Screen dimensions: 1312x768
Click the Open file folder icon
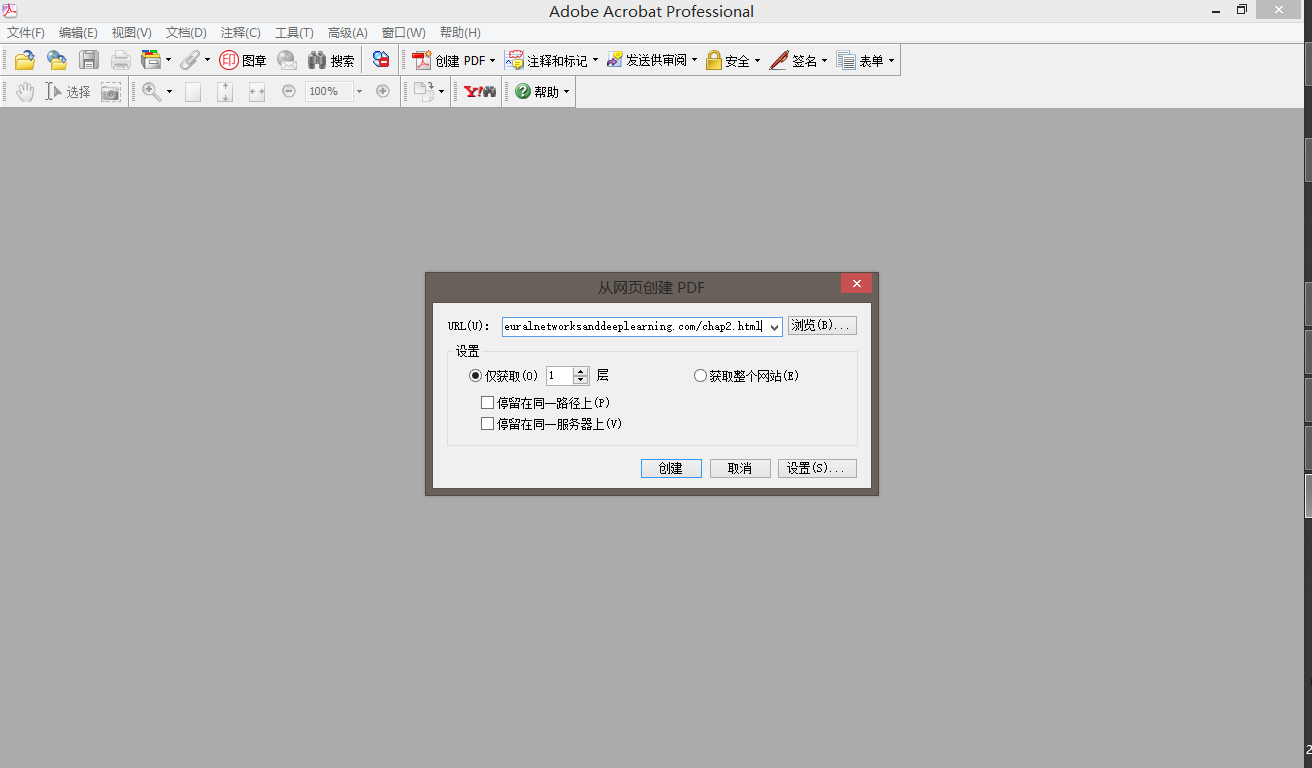click(x=25, y=60)
